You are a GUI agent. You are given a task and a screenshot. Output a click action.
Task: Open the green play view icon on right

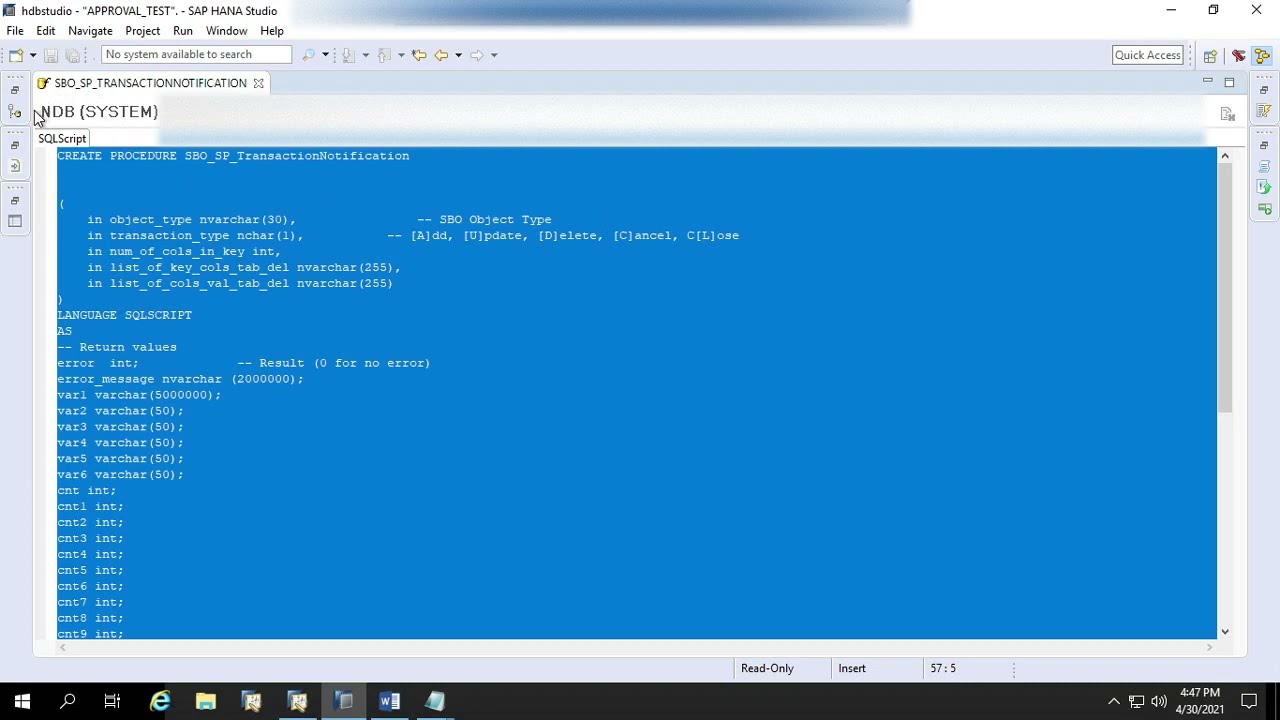click(x=1264, y=208)
